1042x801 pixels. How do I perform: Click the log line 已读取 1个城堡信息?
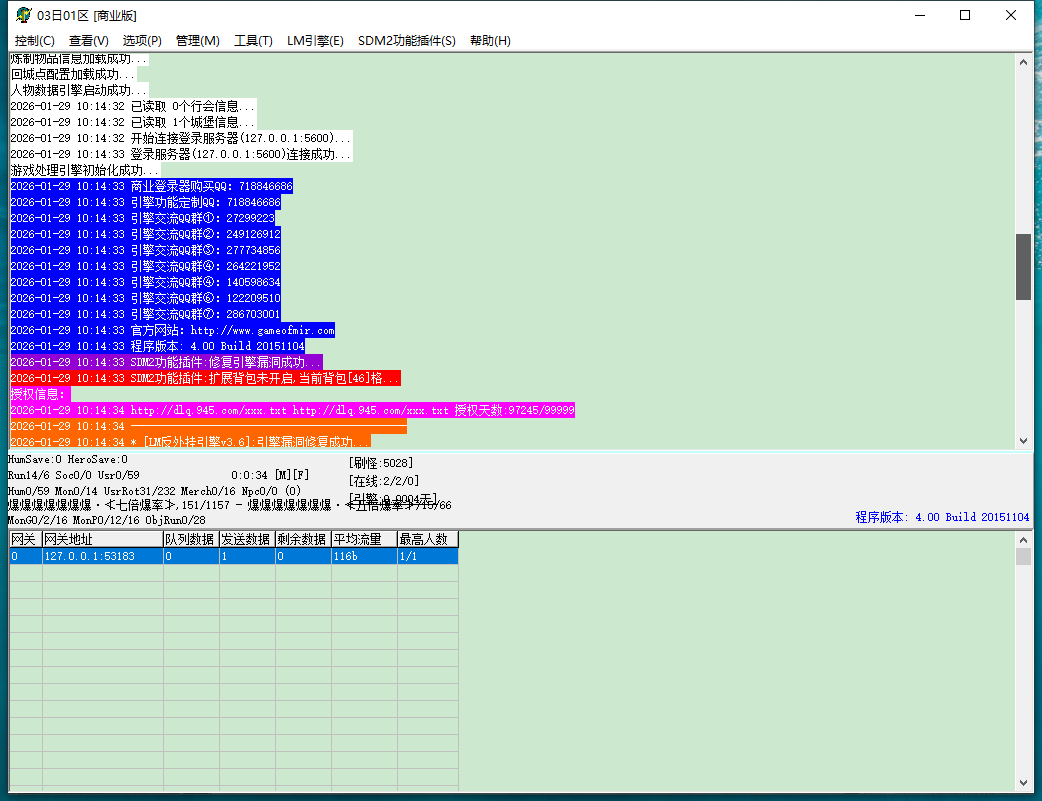click(x=133, y=122)
